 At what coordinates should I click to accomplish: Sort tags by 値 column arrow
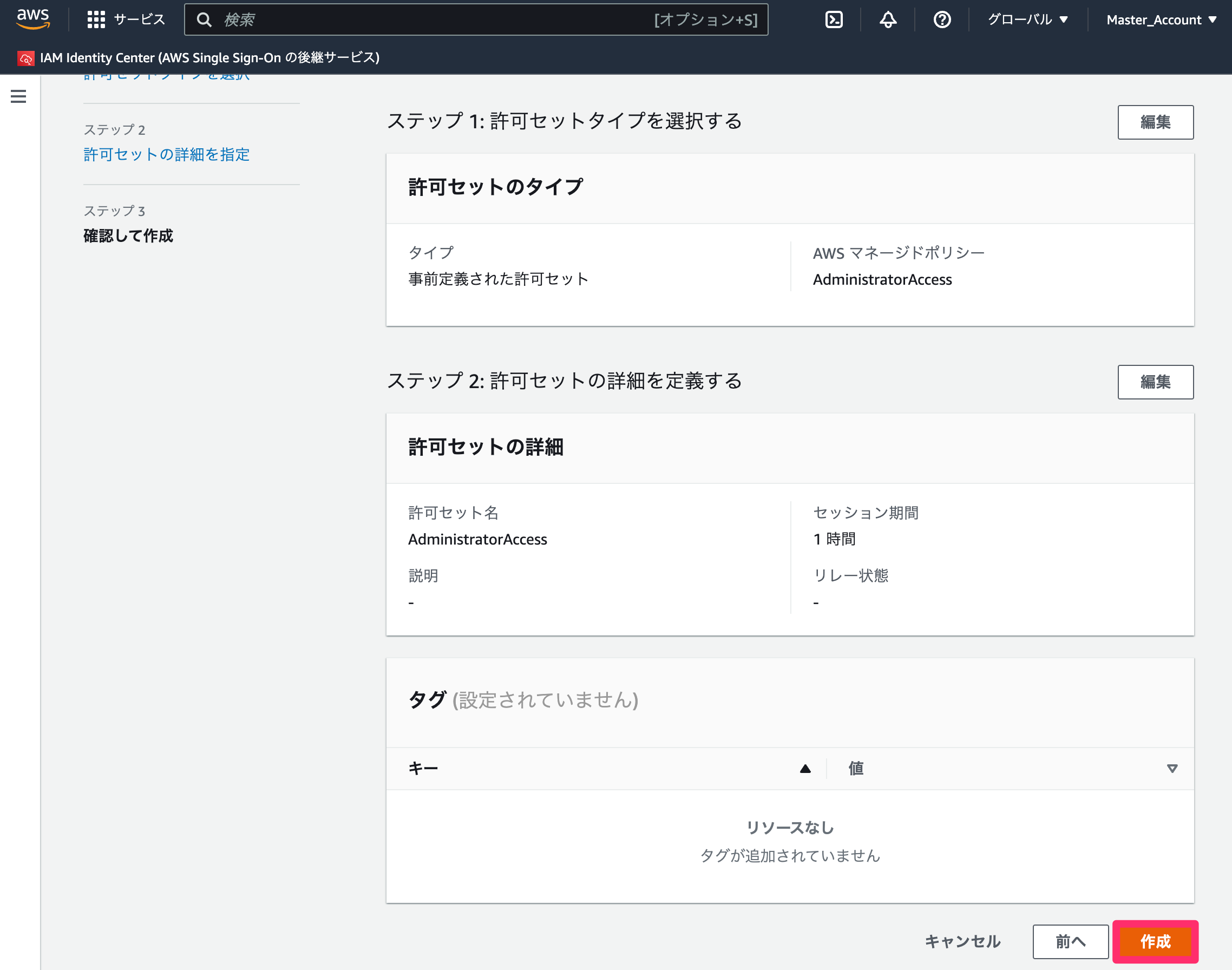click(x=1172, y=769)
